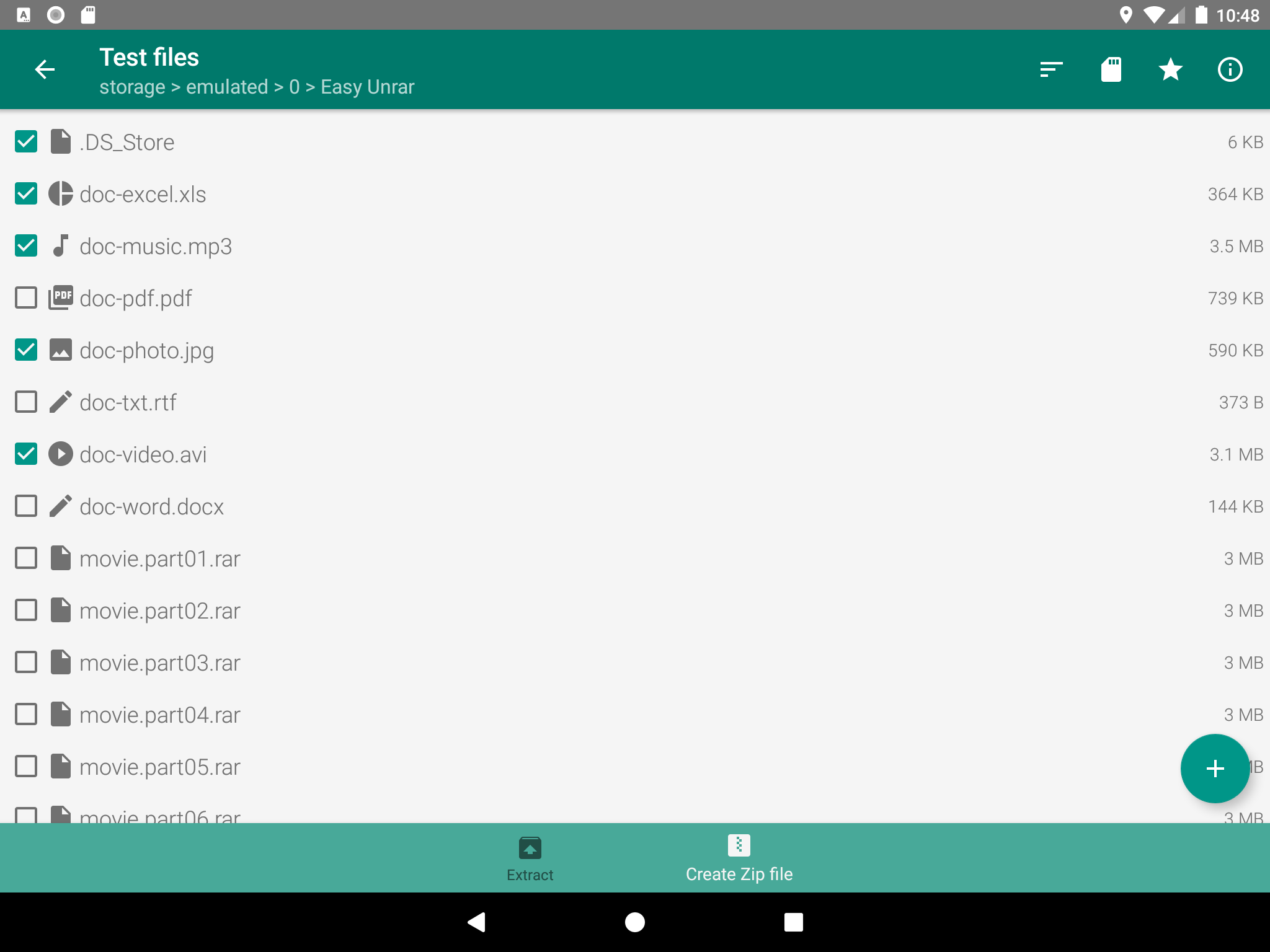Screen dimensions: 1270x952
Task: Open the movie.part02.rar file name
Action: click(x=160, y=611)
